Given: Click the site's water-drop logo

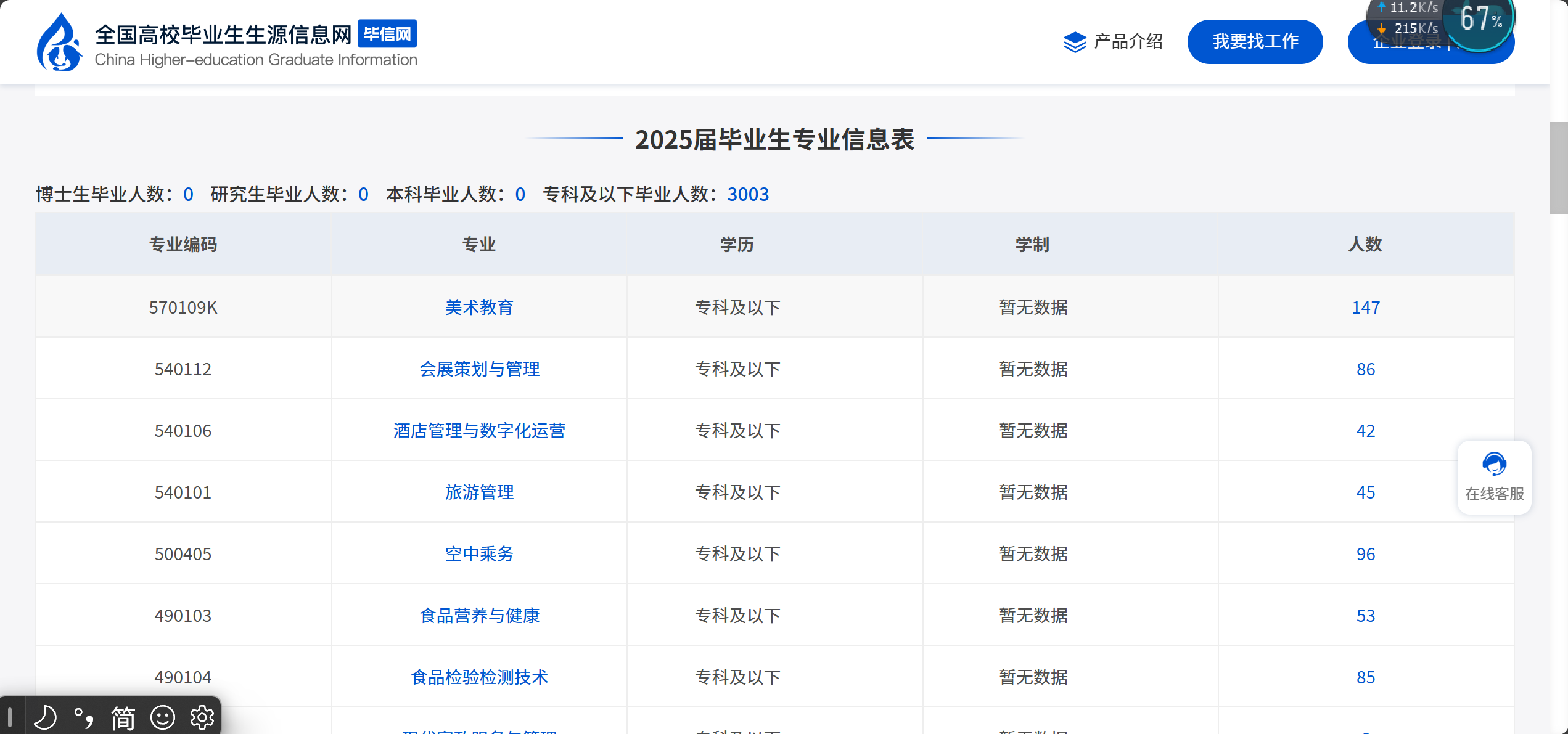Looking at the screenshot, I should (59, 43).
